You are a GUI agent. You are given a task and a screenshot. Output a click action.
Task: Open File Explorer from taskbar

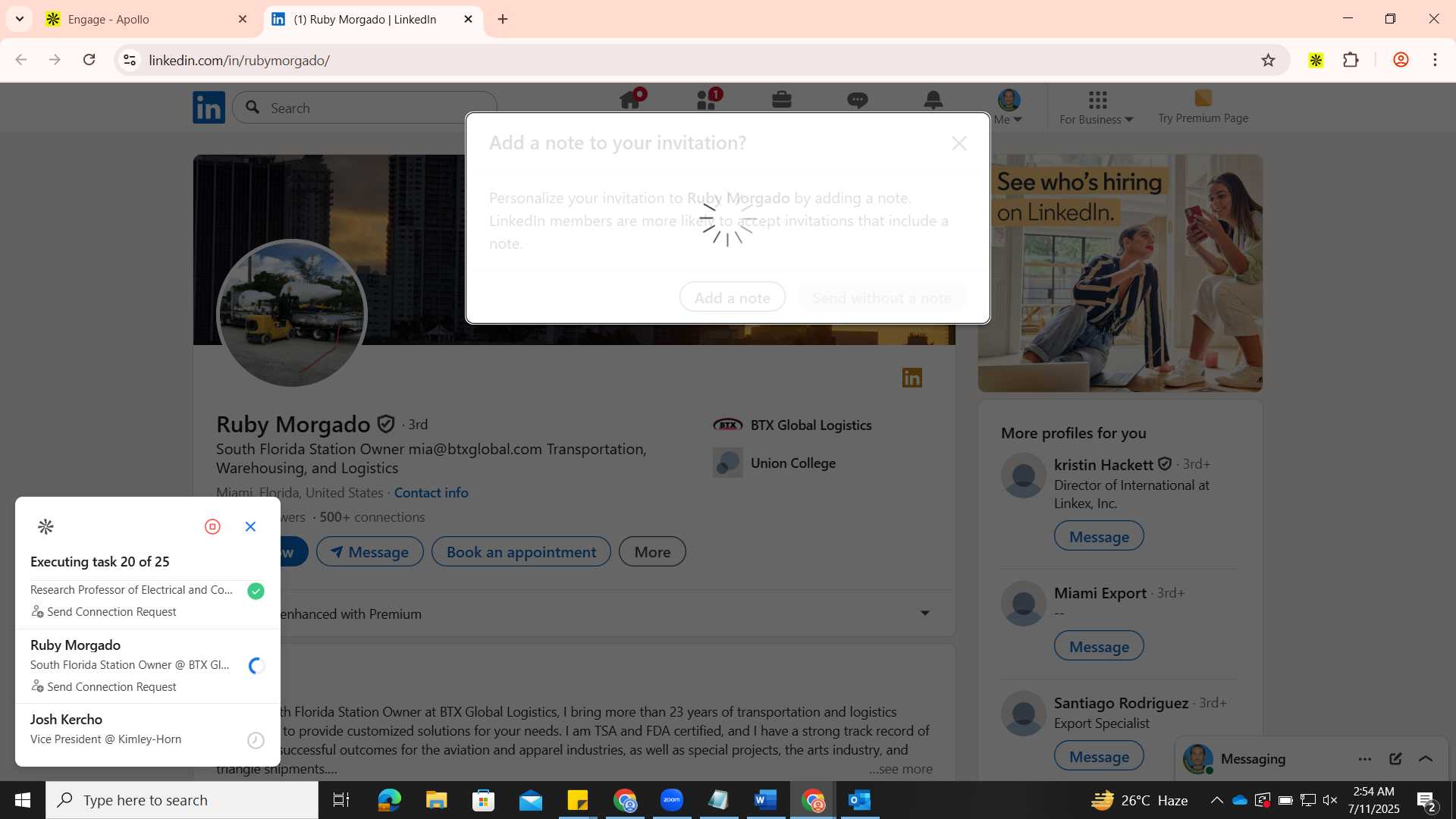coord(437,800)
